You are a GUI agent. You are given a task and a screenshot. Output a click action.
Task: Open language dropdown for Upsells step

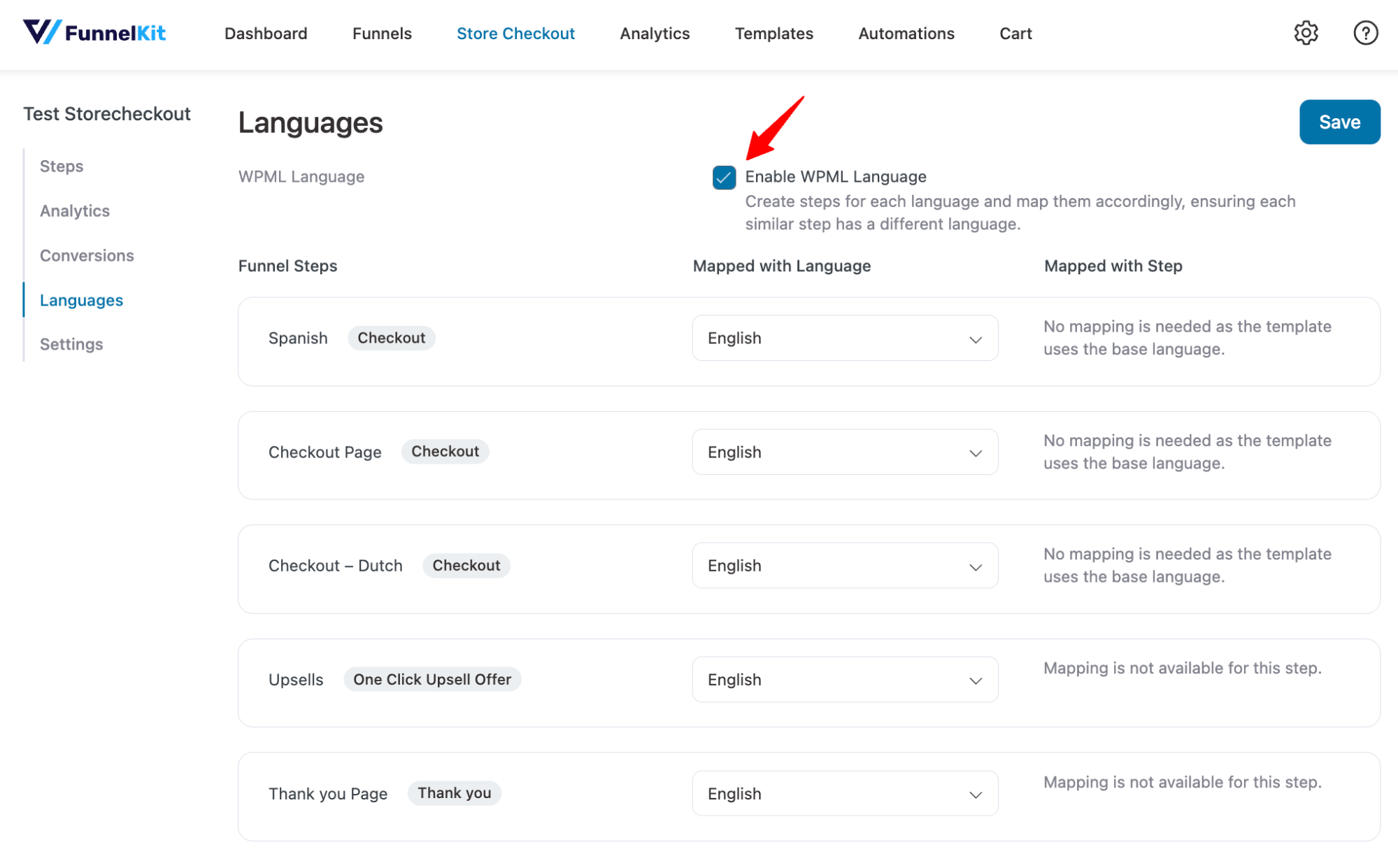click(845, 679)
